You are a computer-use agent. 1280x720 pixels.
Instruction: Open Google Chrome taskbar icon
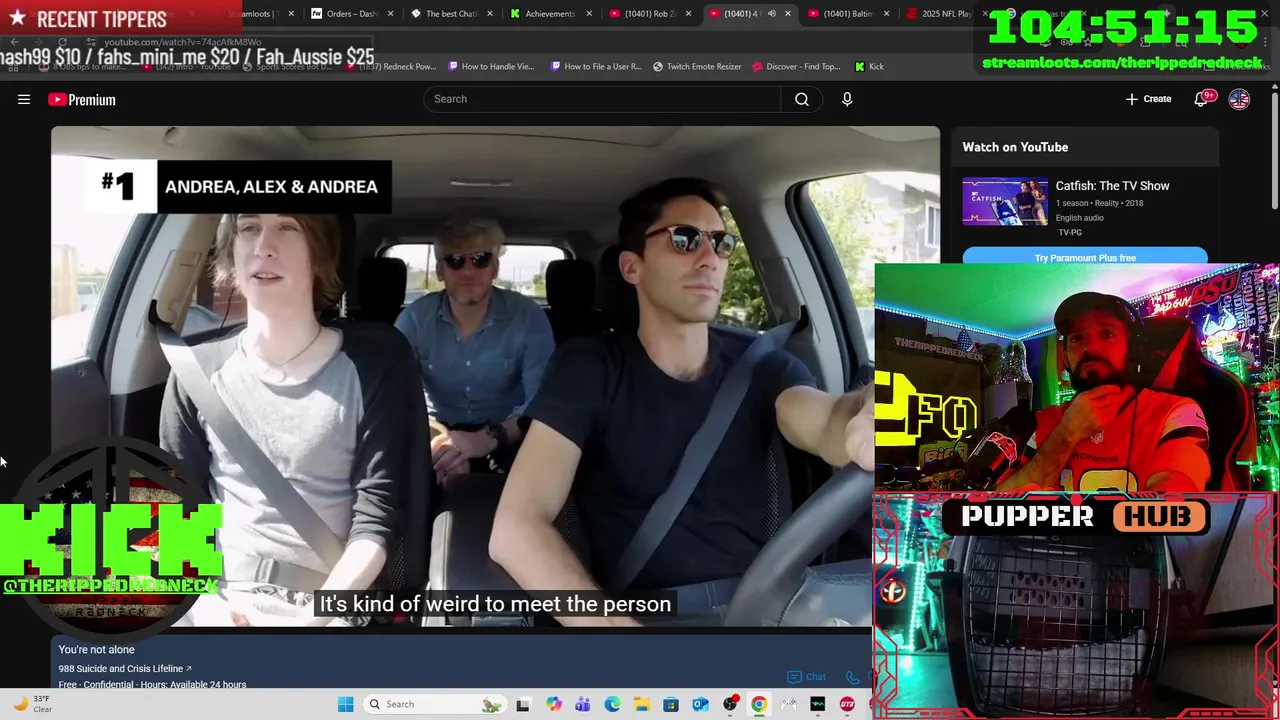pos(759,704)
